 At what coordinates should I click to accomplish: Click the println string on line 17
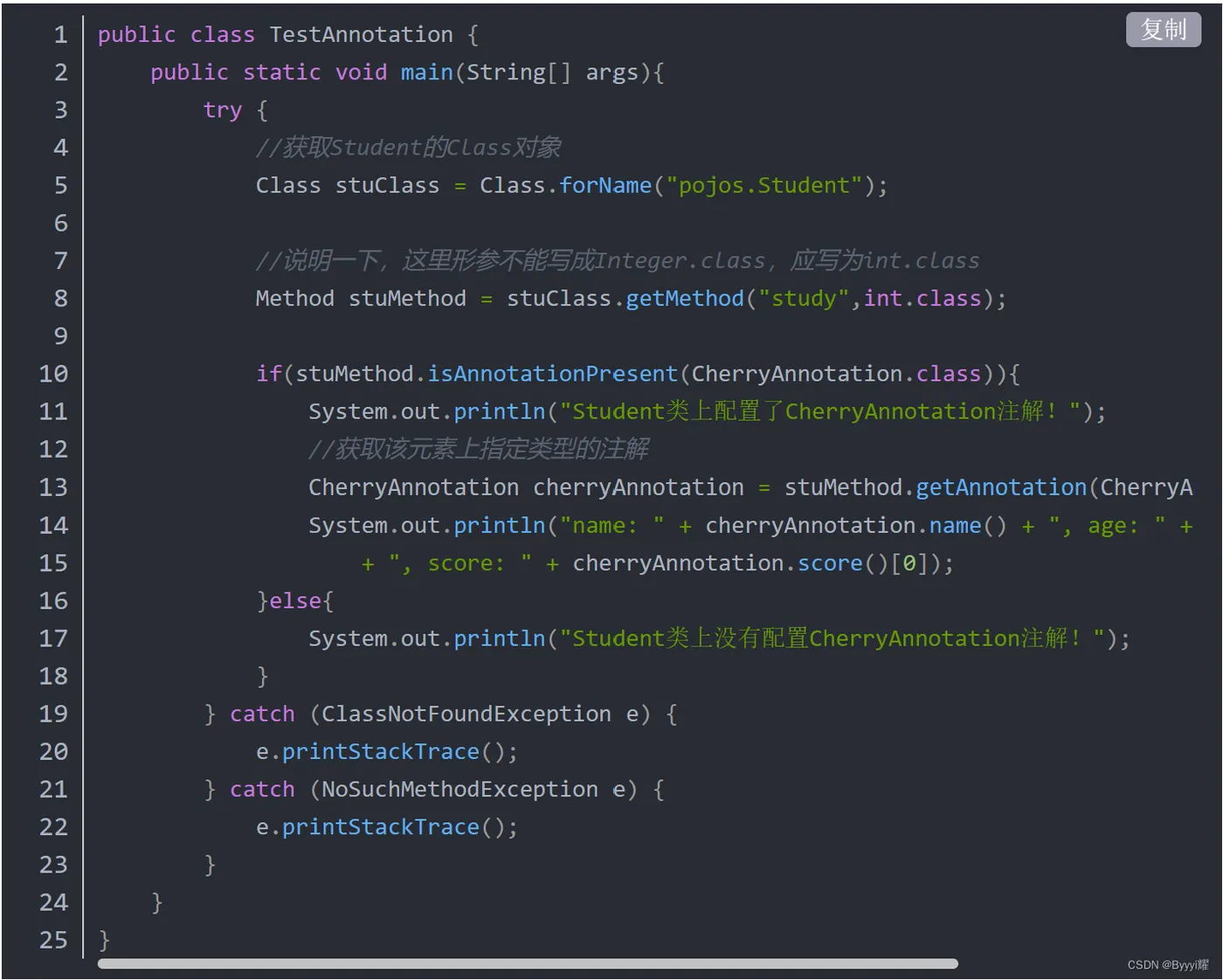(x=833, y=638)
